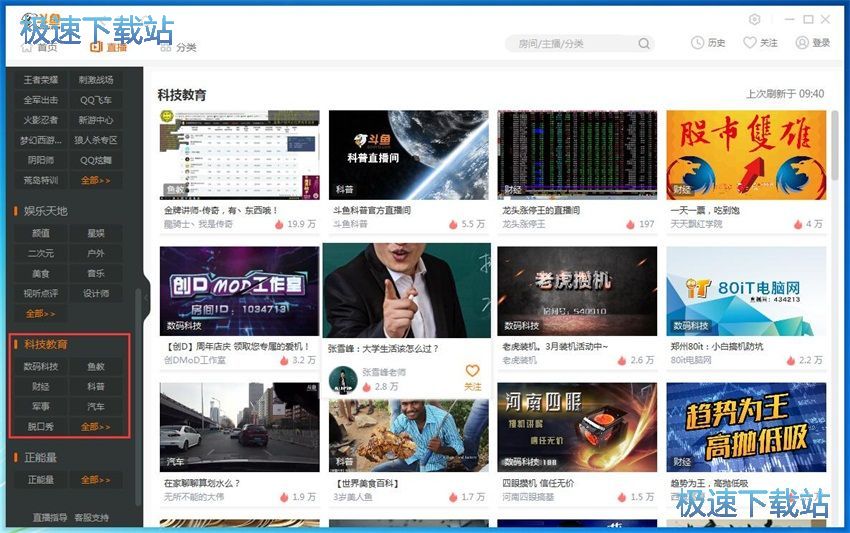This screenshot has height=533, width=850.
Task: Select 星娱 category
Action: point(96,234)
